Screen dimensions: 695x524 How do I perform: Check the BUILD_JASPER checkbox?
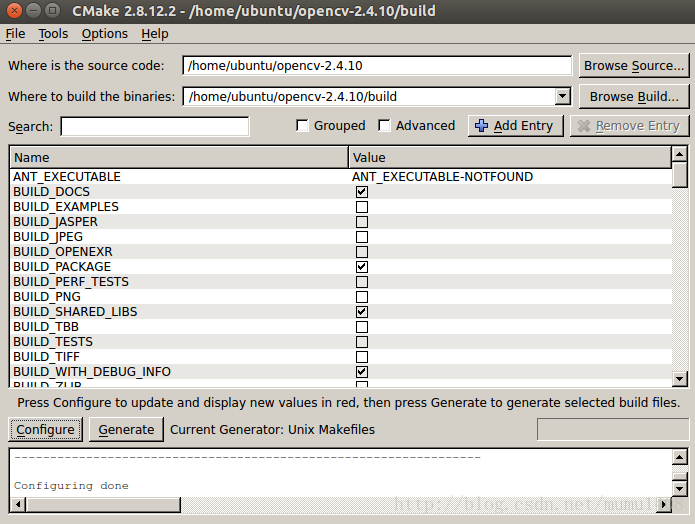(362, 222)
